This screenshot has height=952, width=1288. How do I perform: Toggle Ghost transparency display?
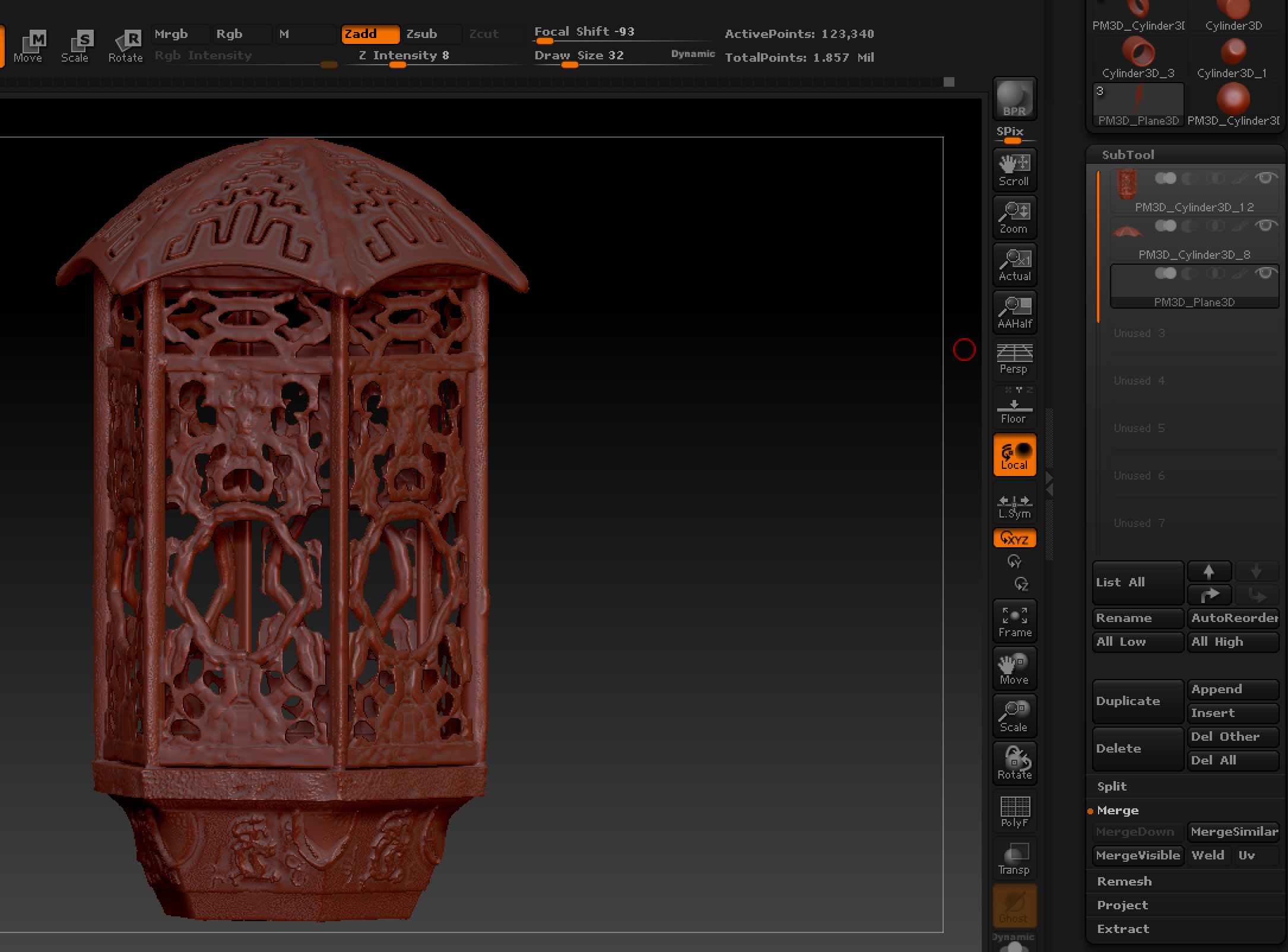(1014, 906)
